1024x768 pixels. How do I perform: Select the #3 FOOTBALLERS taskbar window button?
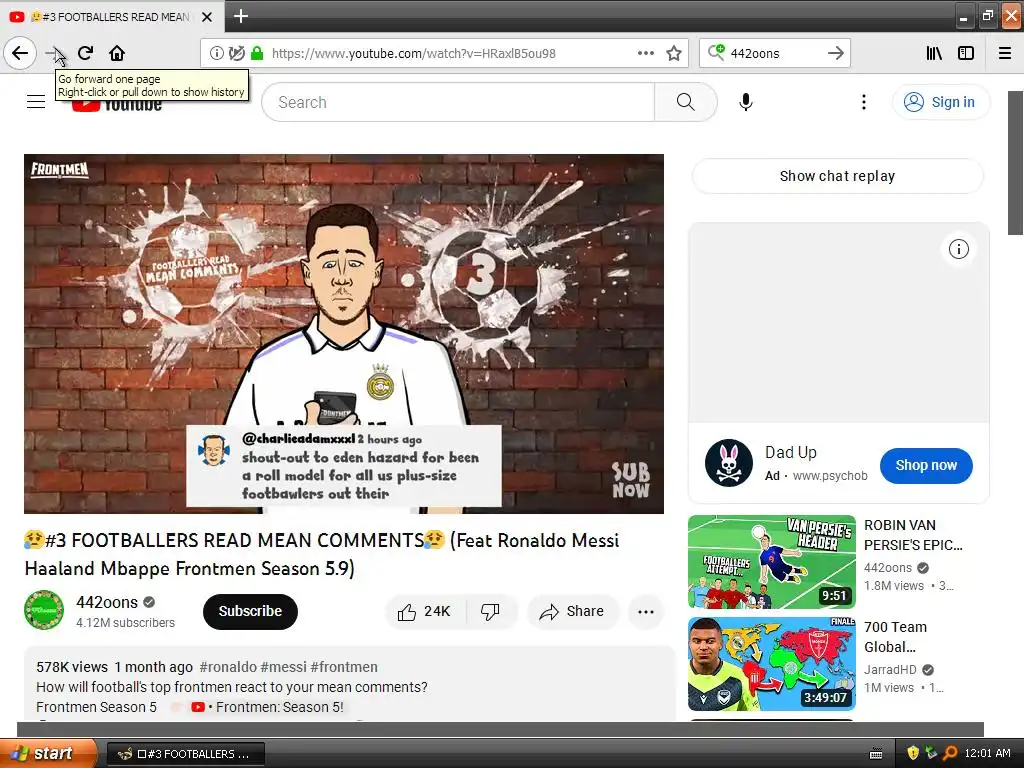click(x=185, y=754)
